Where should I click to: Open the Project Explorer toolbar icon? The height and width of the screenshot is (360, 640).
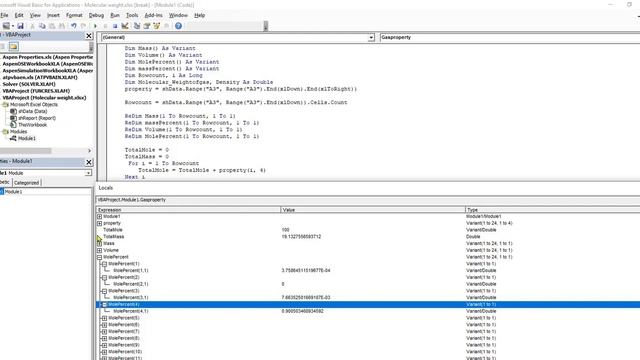click(x=137, y=26)
